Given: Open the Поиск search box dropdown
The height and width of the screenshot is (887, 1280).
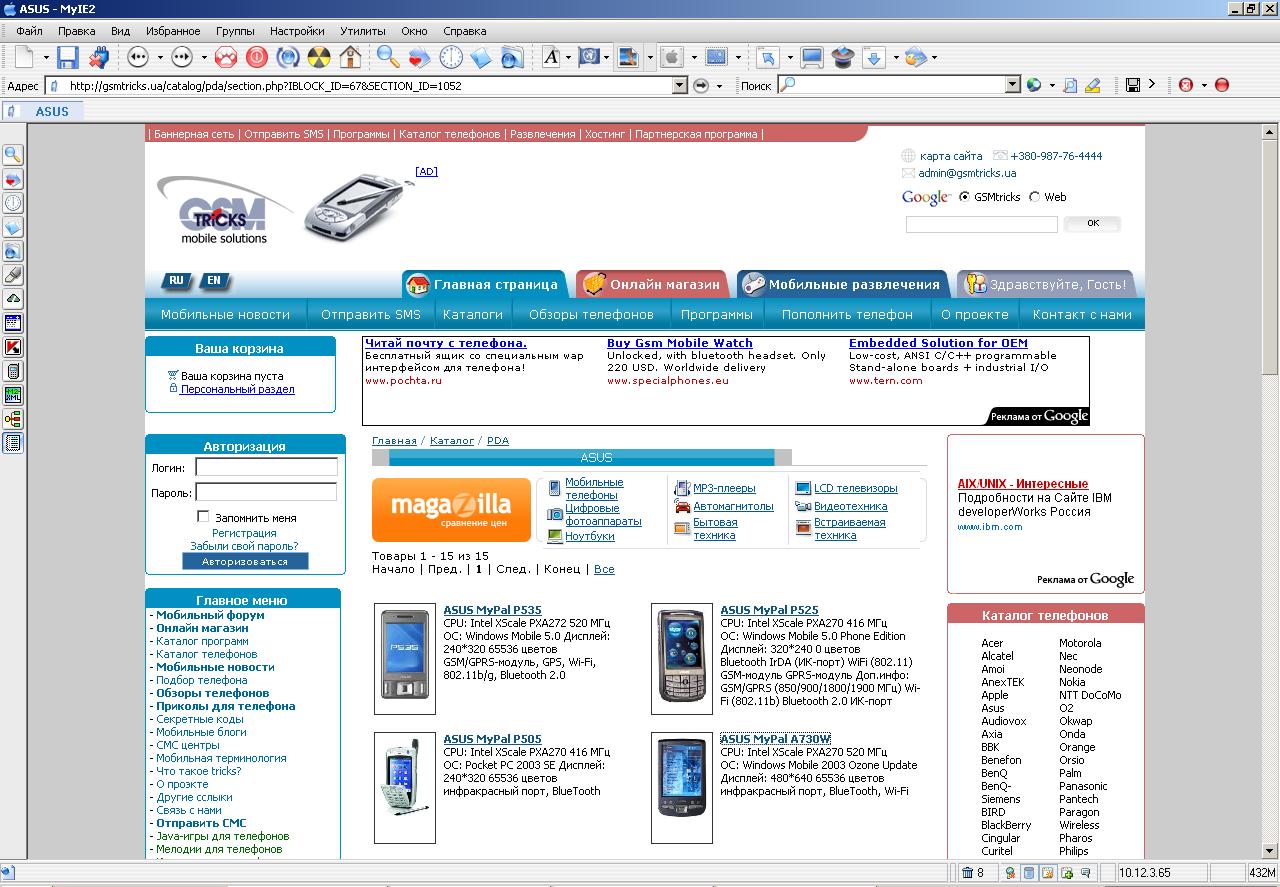Looking at the screenshot, I should point(1011,86).
